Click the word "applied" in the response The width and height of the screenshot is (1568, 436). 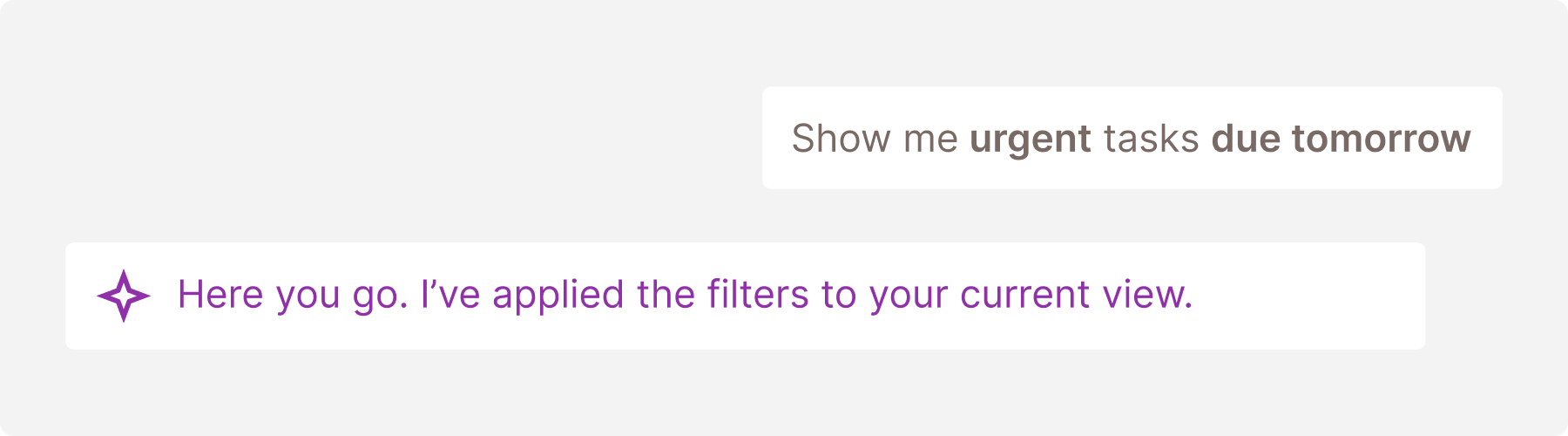coord(558,296)
